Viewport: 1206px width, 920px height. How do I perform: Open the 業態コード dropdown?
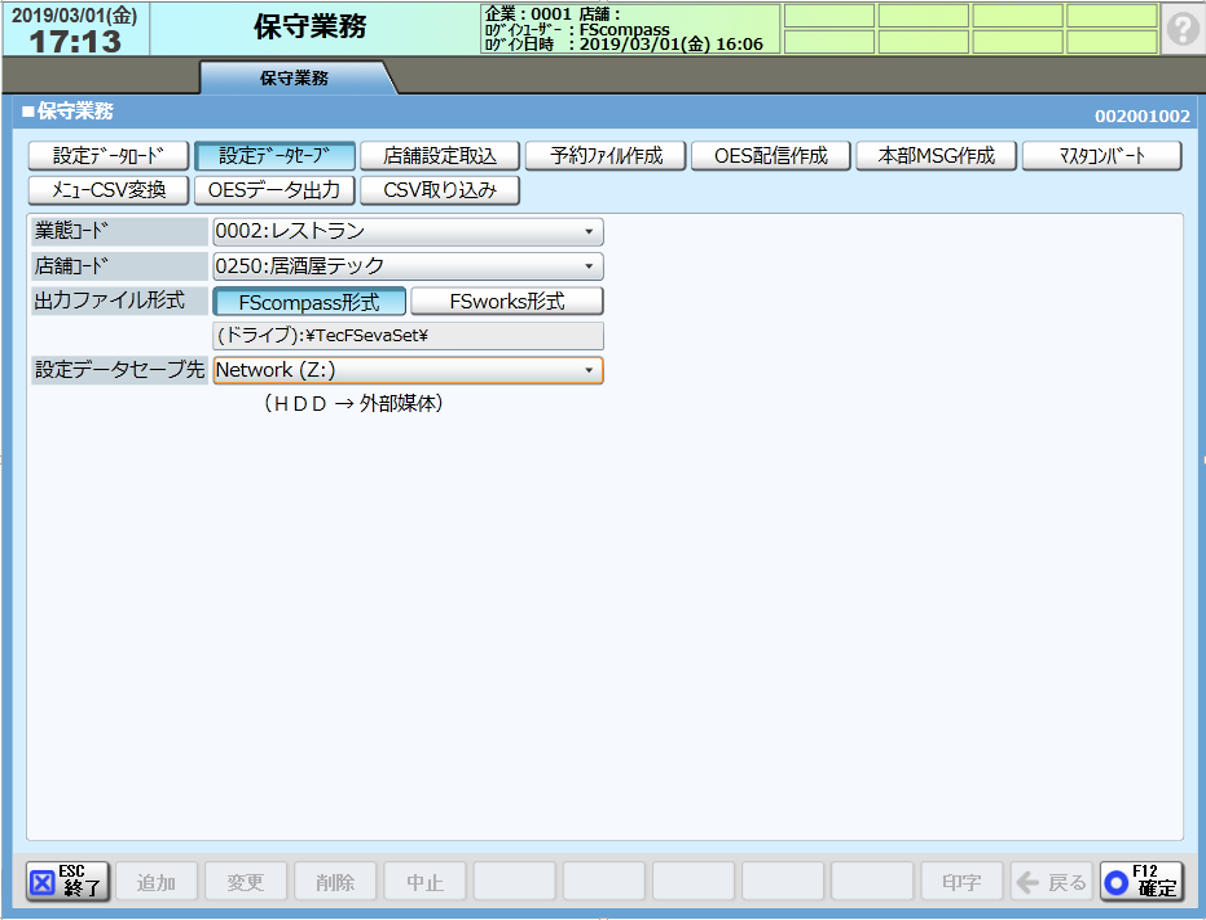click(408, 232)
